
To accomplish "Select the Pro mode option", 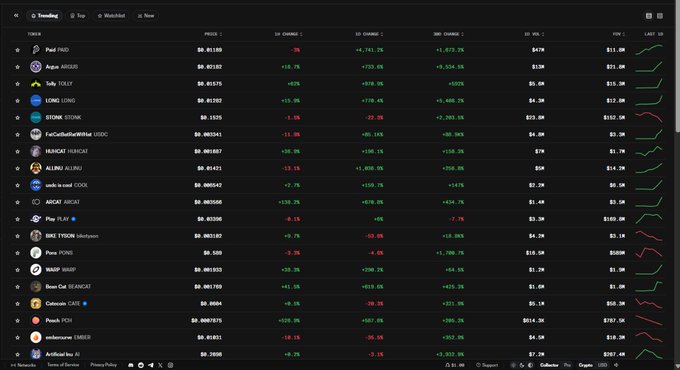I will (567, 365).
